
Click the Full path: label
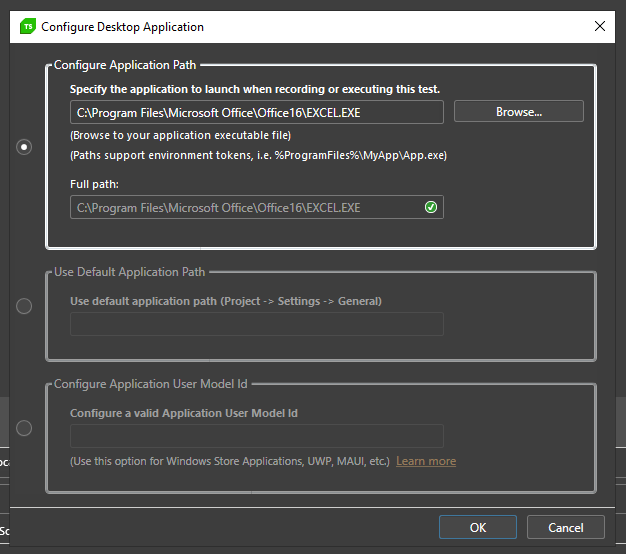click(x=94, y=185)
